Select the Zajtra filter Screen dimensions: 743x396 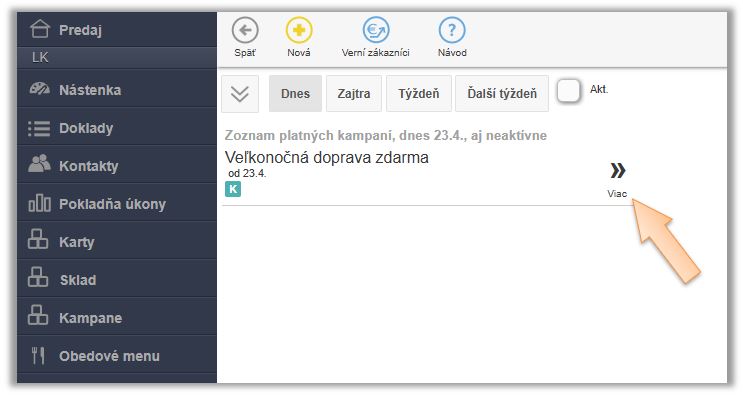[354, 94]
